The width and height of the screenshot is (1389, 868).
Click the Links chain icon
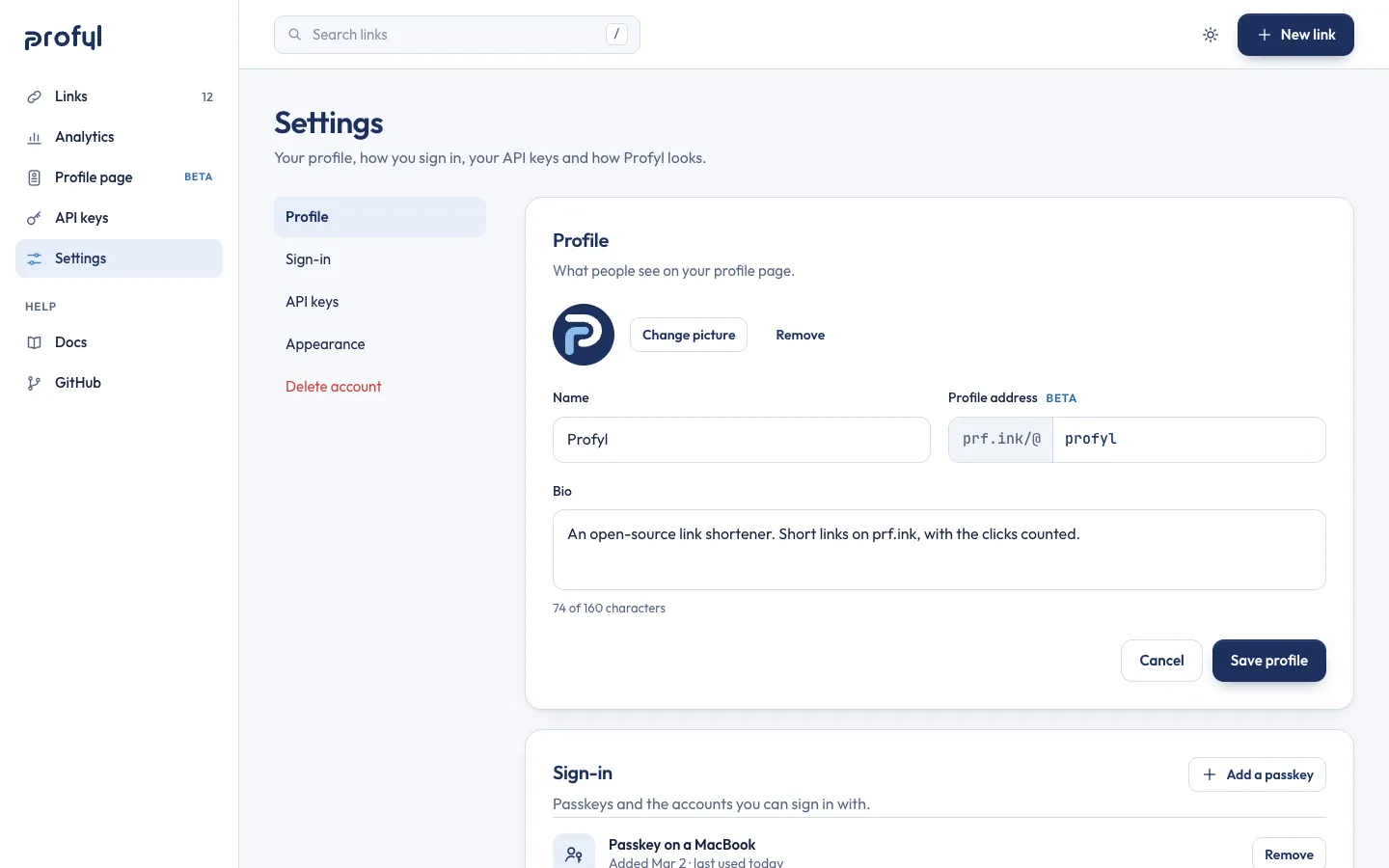[x=34, y=96]
